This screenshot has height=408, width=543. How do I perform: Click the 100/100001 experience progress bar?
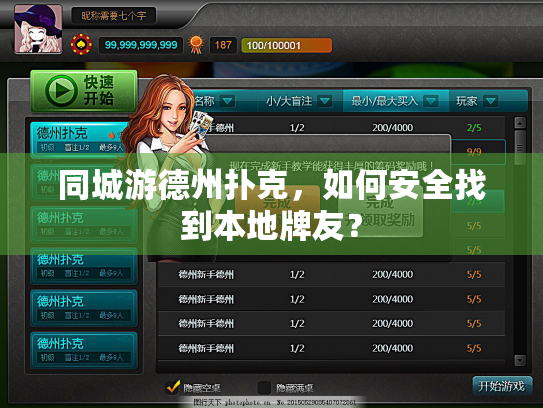coord(286,45)
